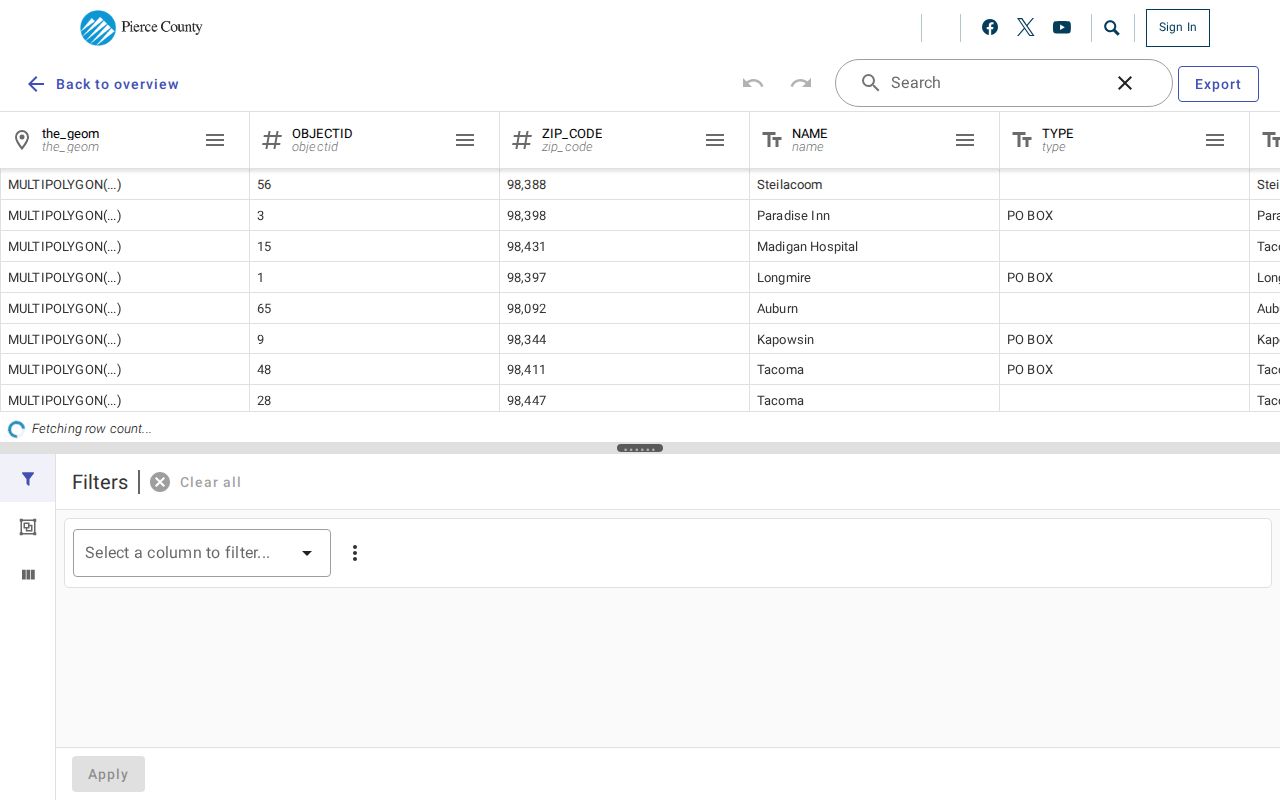Open the Filters panel funnel icon
The image size is (1280, 800).
pos(28,479)
